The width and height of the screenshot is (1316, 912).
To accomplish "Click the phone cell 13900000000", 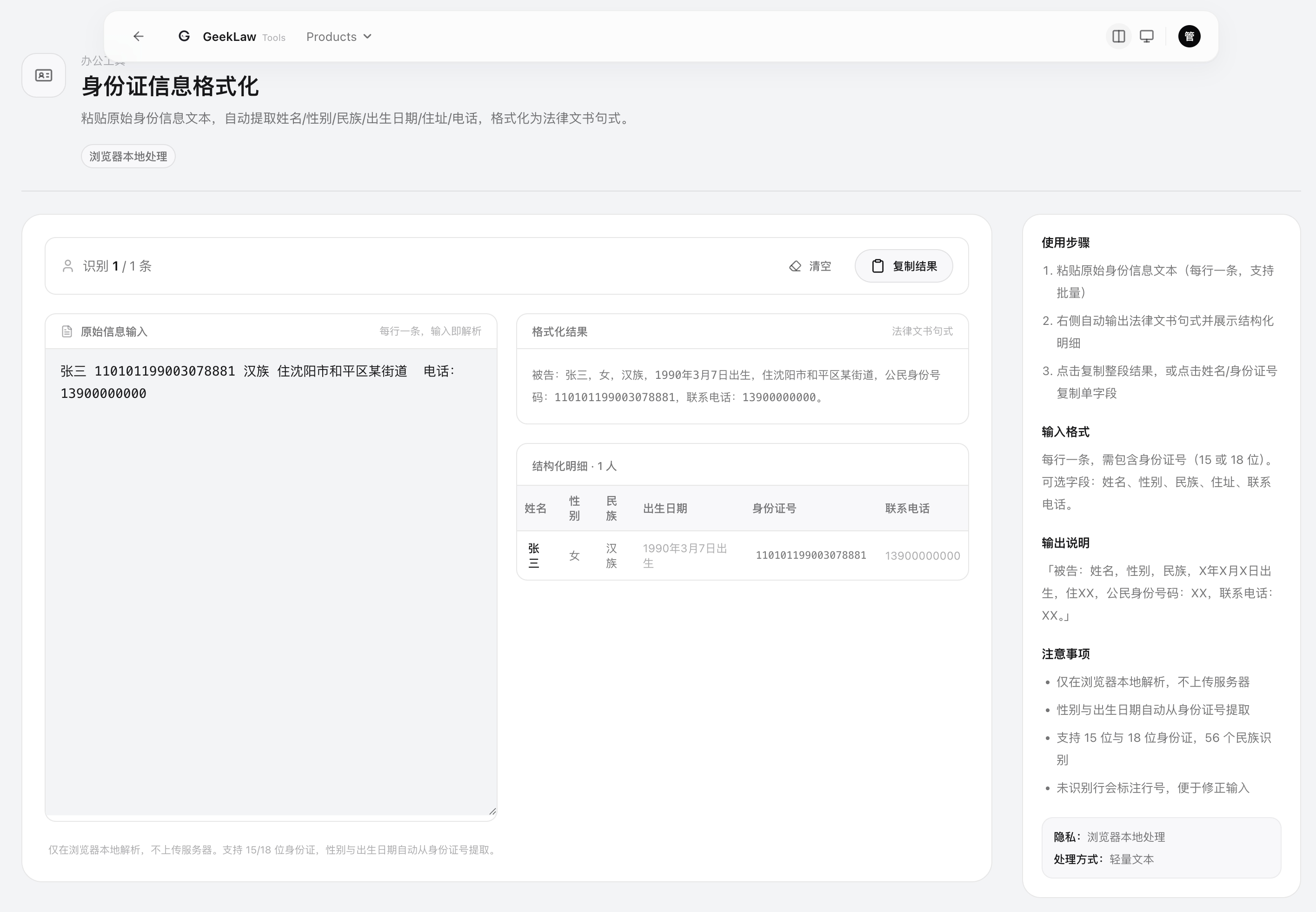I will tap(922, 555).
